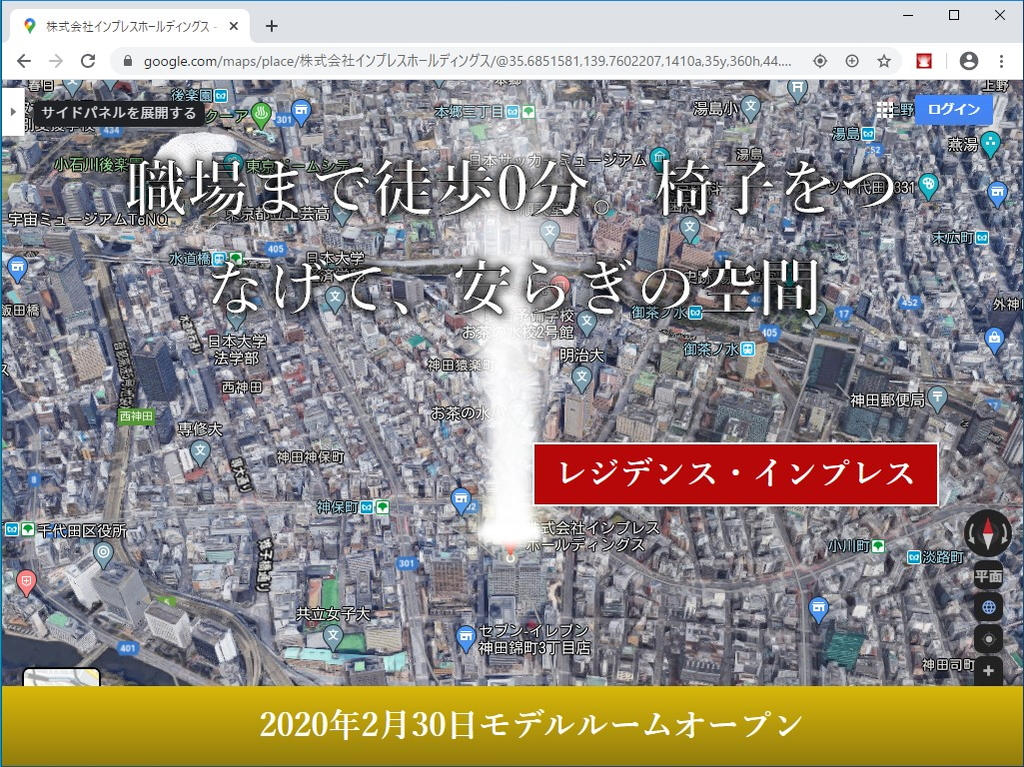Bookmark this page with the star icon

[886, 60]
